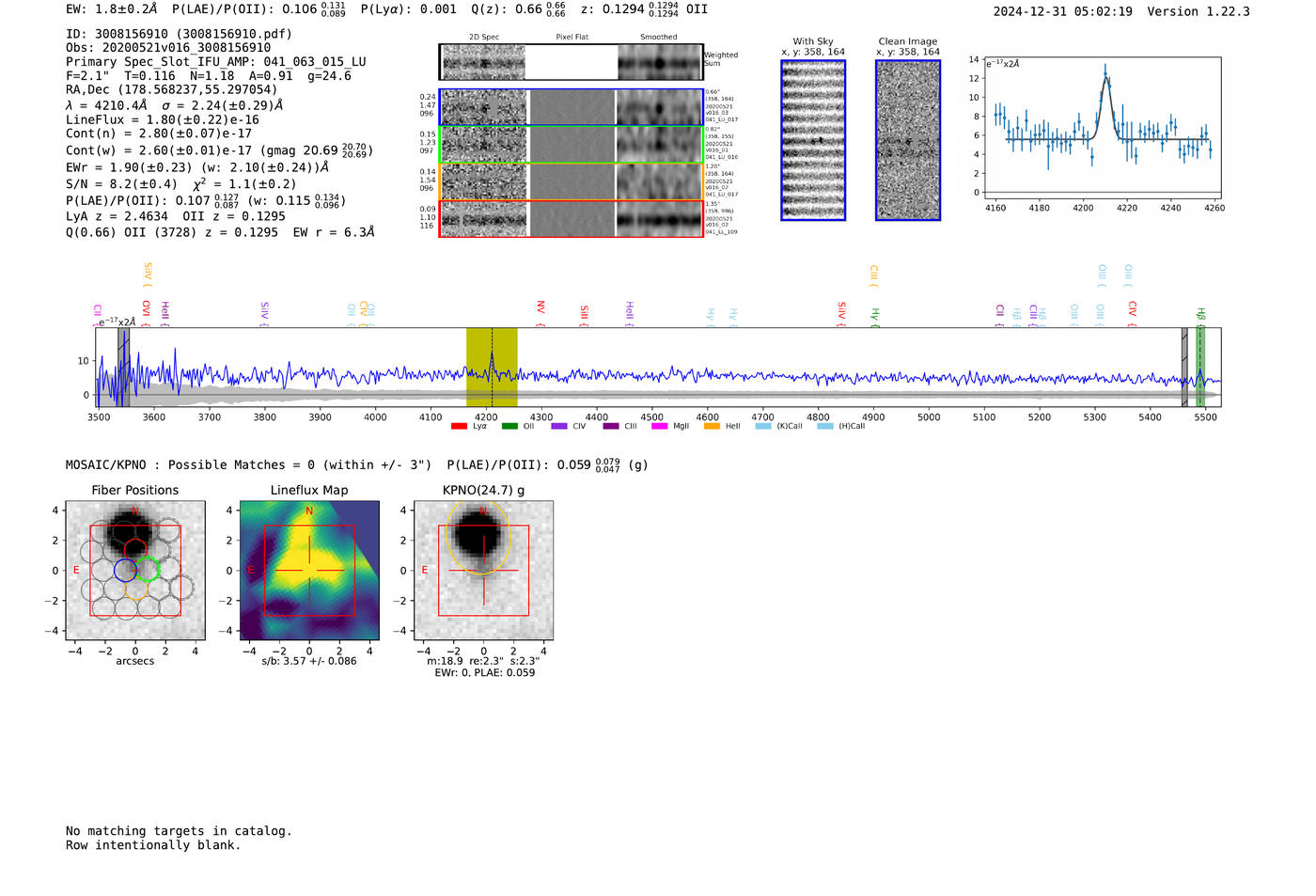Click the blue fiber circle in Fiber Positions
Image resolution: width=1316 pixels, height=896 pixels.
(x=125, y=570)
